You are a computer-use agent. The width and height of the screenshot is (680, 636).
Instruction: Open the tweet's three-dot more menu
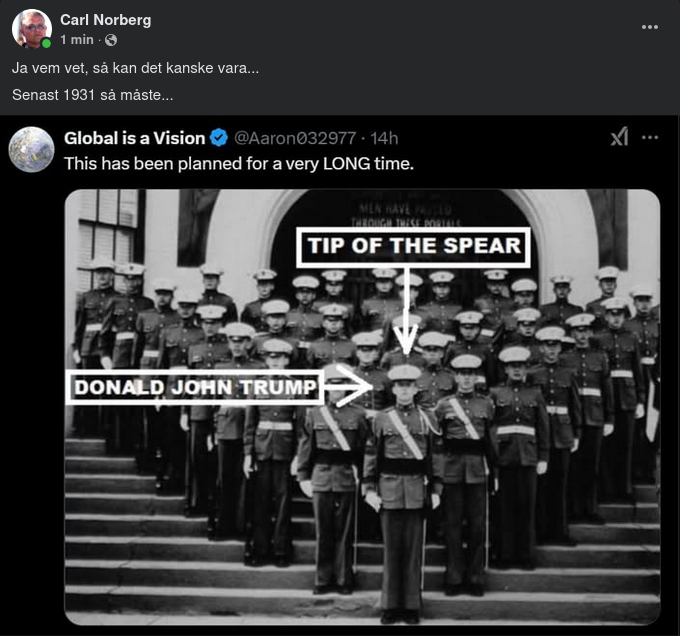tap(650, 137)
